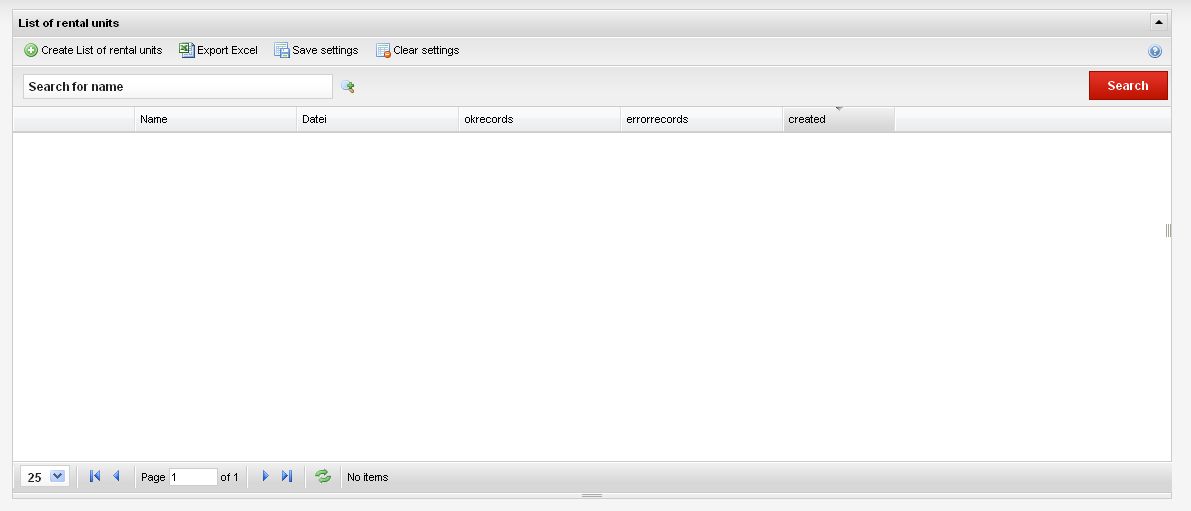1191x511 pixels.
Task: Click the red Search button
Action: point(1128,86)
